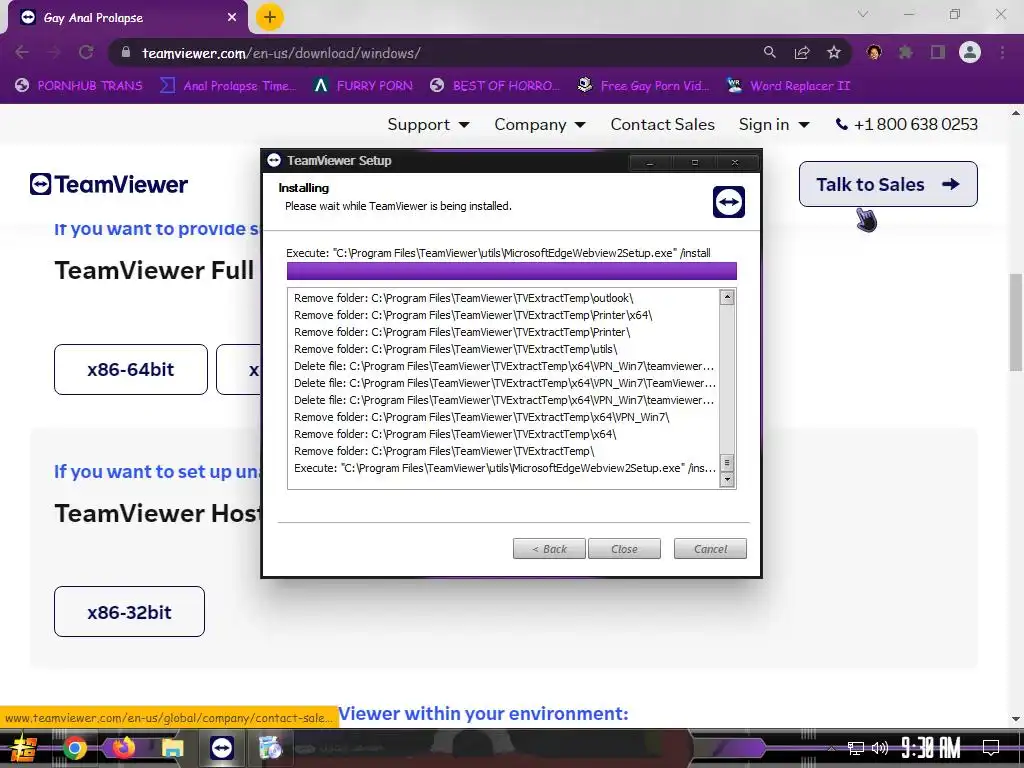Select log row 'Remove folder: ...Printer\x64\'
Screen dimensions: 1024x768
[473, 315]
